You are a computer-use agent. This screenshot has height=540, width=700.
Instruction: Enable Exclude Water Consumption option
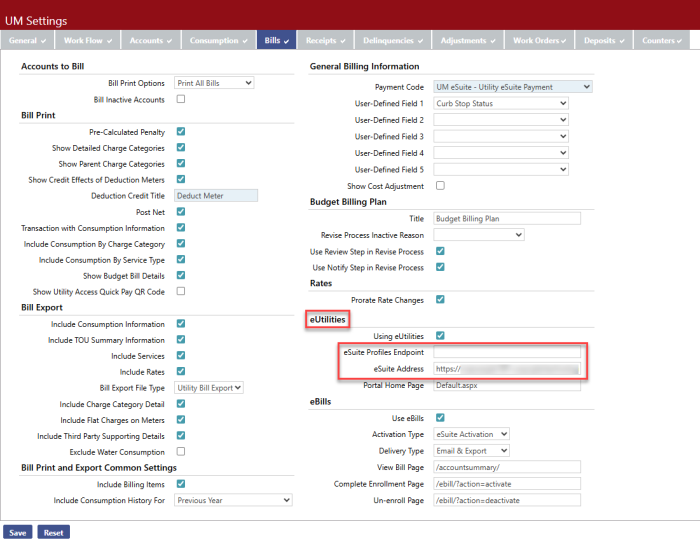[x=181, y=452]
